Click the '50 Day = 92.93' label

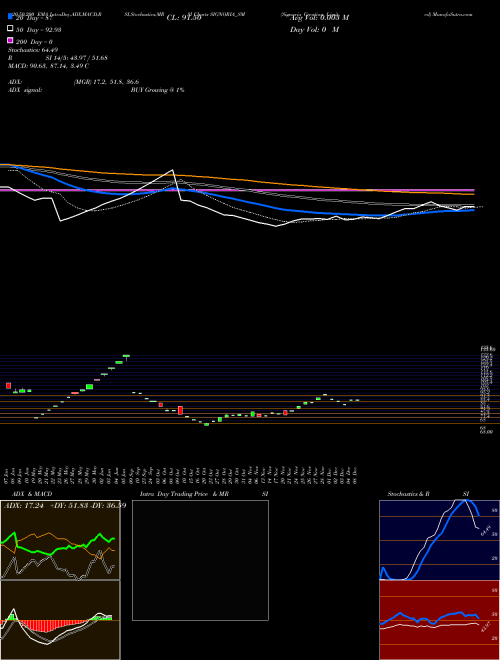click(x=37, y=29)
